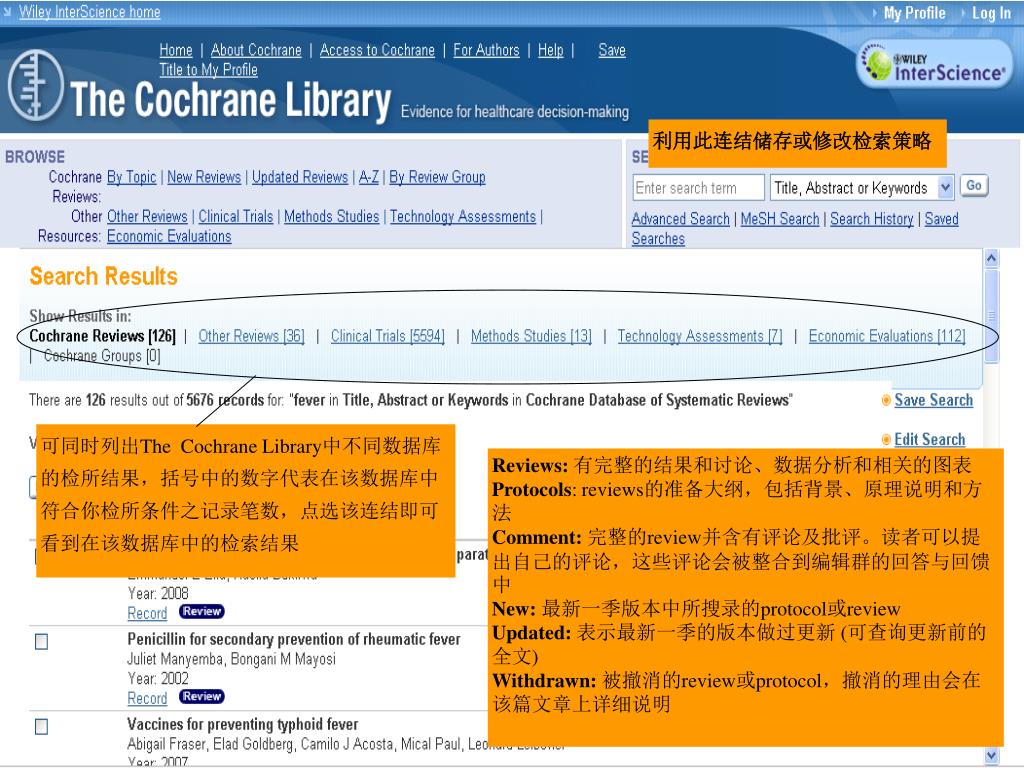Open Other Reviews in Browse section

point(147,216)
